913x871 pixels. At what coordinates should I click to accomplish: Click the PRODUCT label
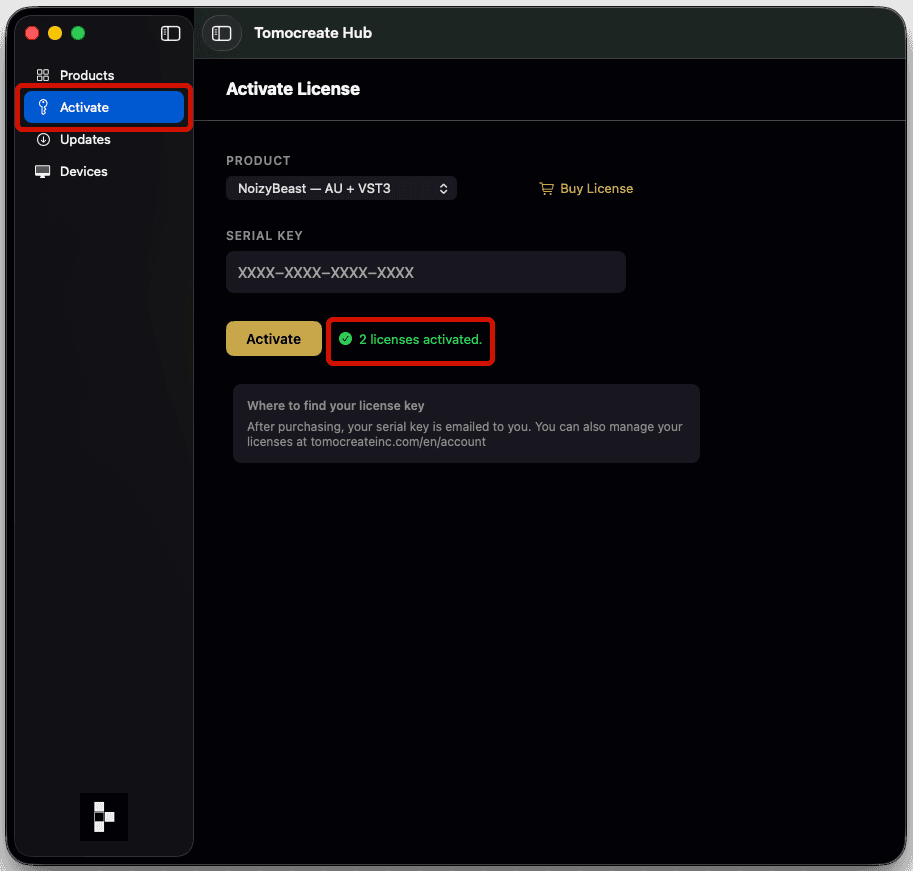[x=258, y=161]
